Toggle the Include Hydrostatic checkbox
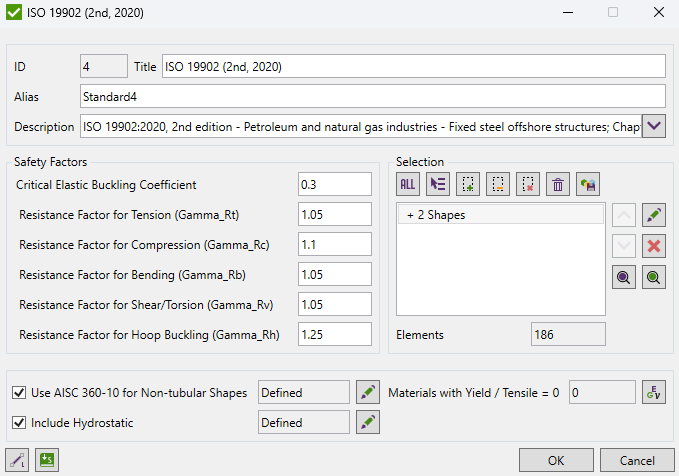Viewport: 679px width, 476px height. coord(19,423)
